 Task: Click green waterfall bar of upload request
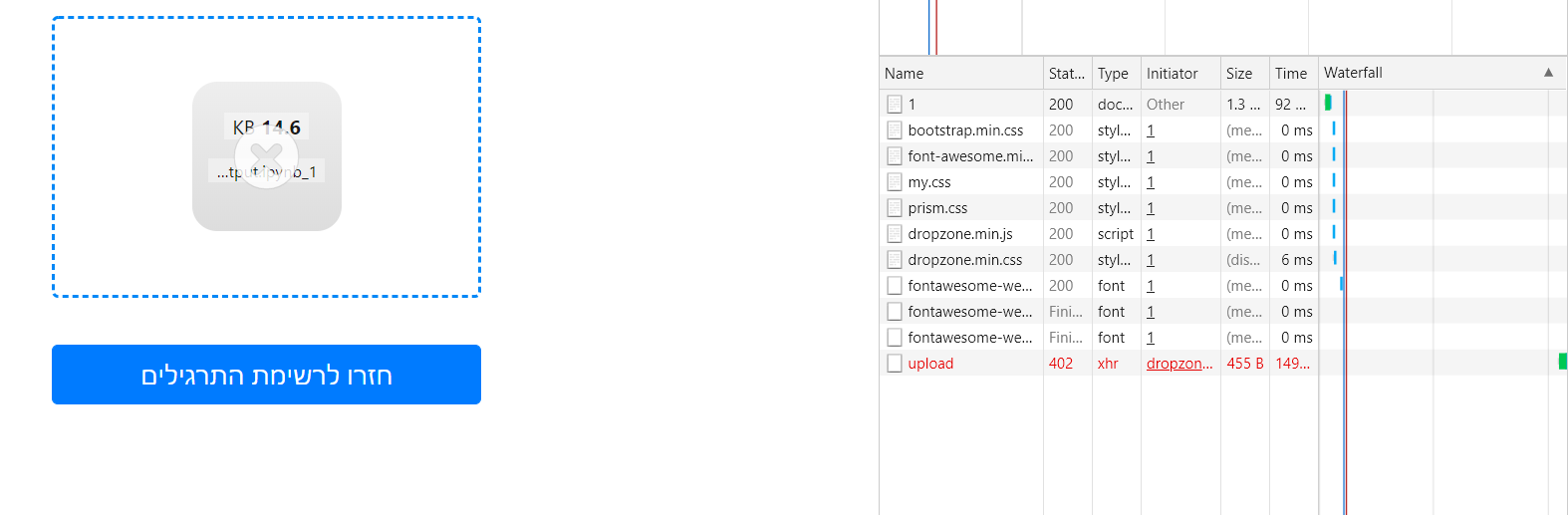coord(1562,362)
